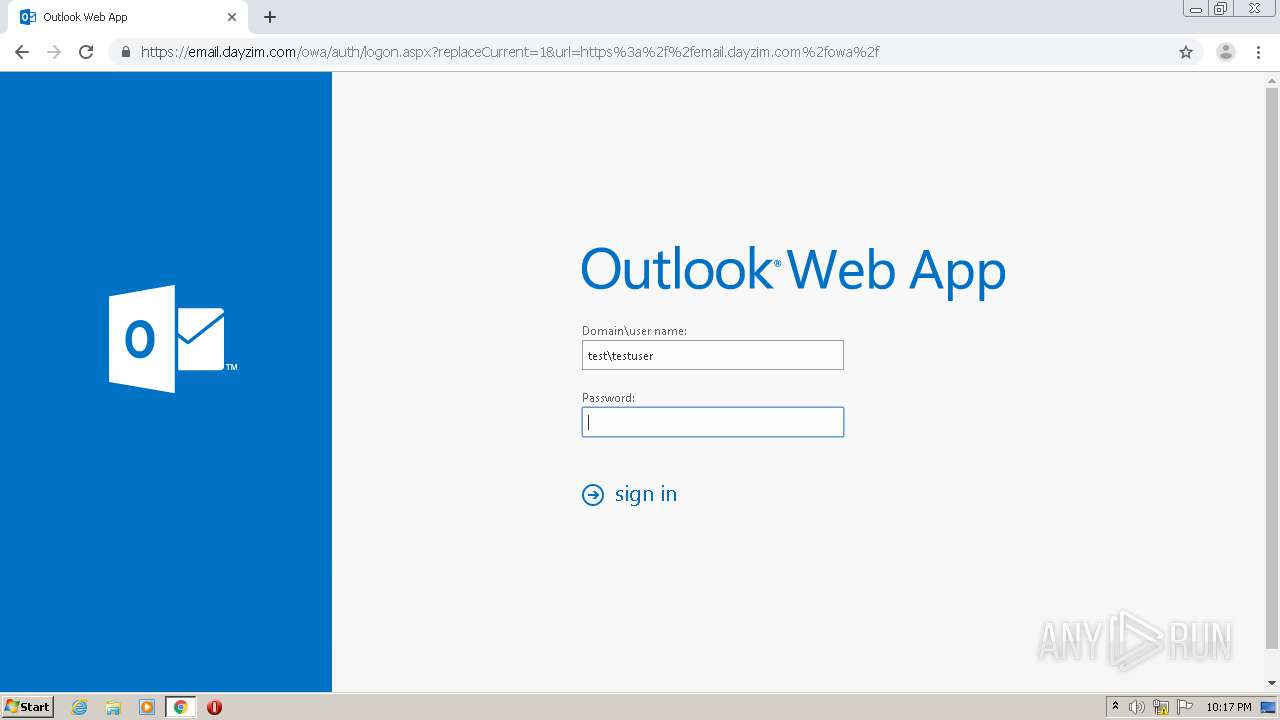Viewport: 1280px width, 720px height.
Task: Go forward using the browser forward arrow
Action: click(x=54, y=52)
